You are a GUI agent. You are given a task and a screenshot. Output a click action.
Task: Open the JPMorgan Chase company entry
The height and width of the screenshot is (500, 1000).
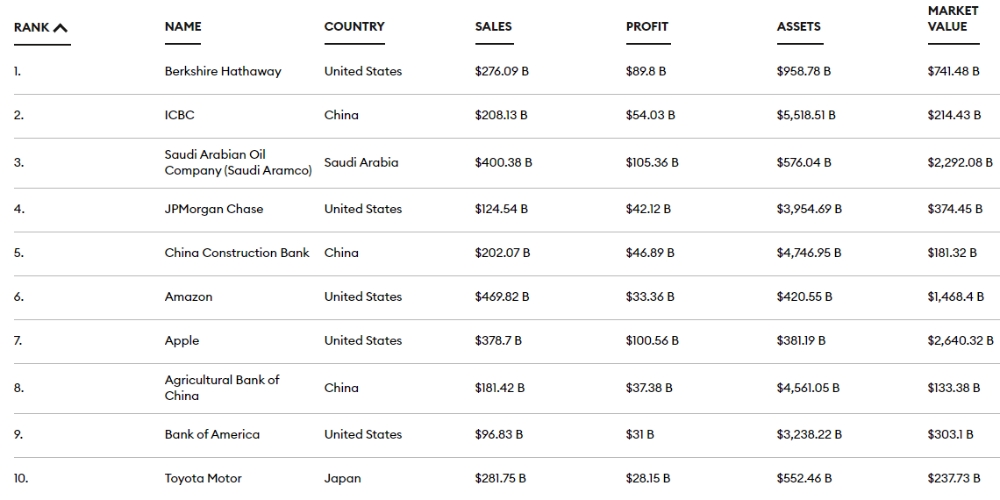point(214,209)
